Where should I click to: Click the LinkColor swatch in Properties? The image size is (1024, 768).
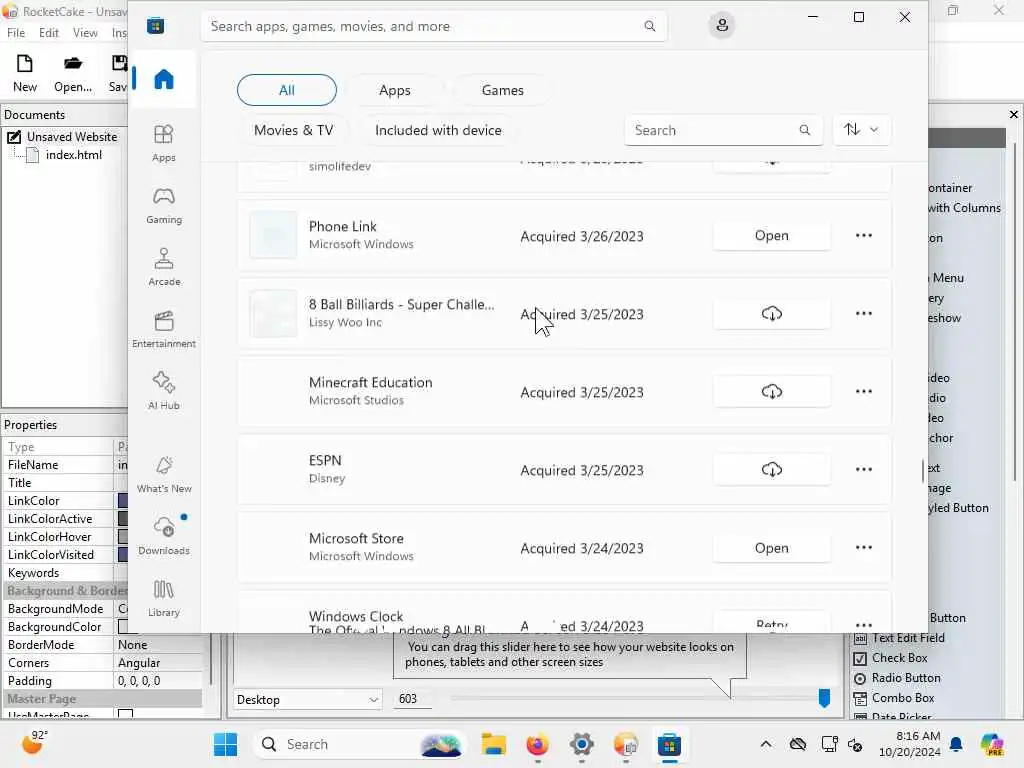click(x=123, y=501)
